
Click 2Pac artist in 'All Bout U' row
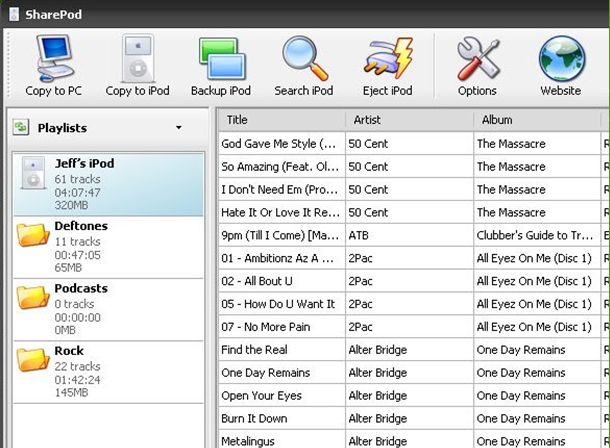[x=410, y=281]
